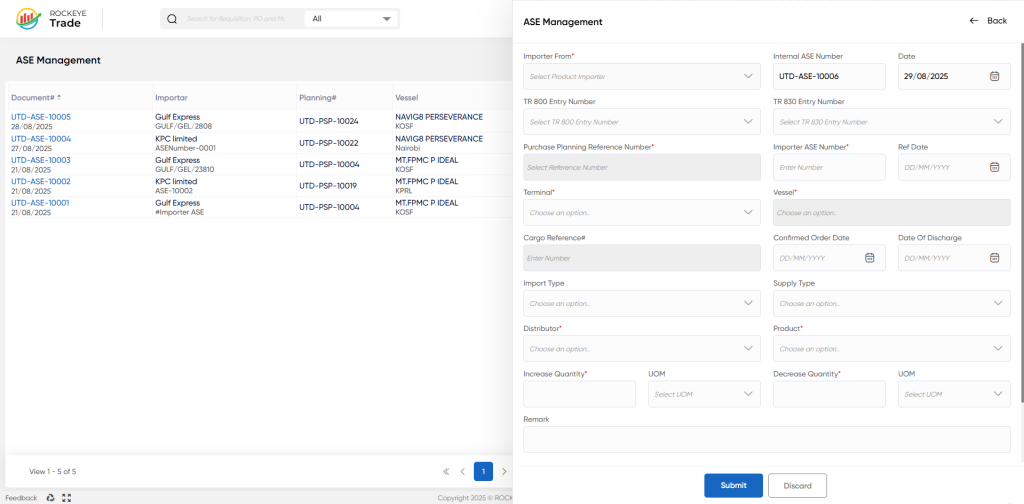
Task: Open Importer From dropdown
Action: (x=642, y=76)
